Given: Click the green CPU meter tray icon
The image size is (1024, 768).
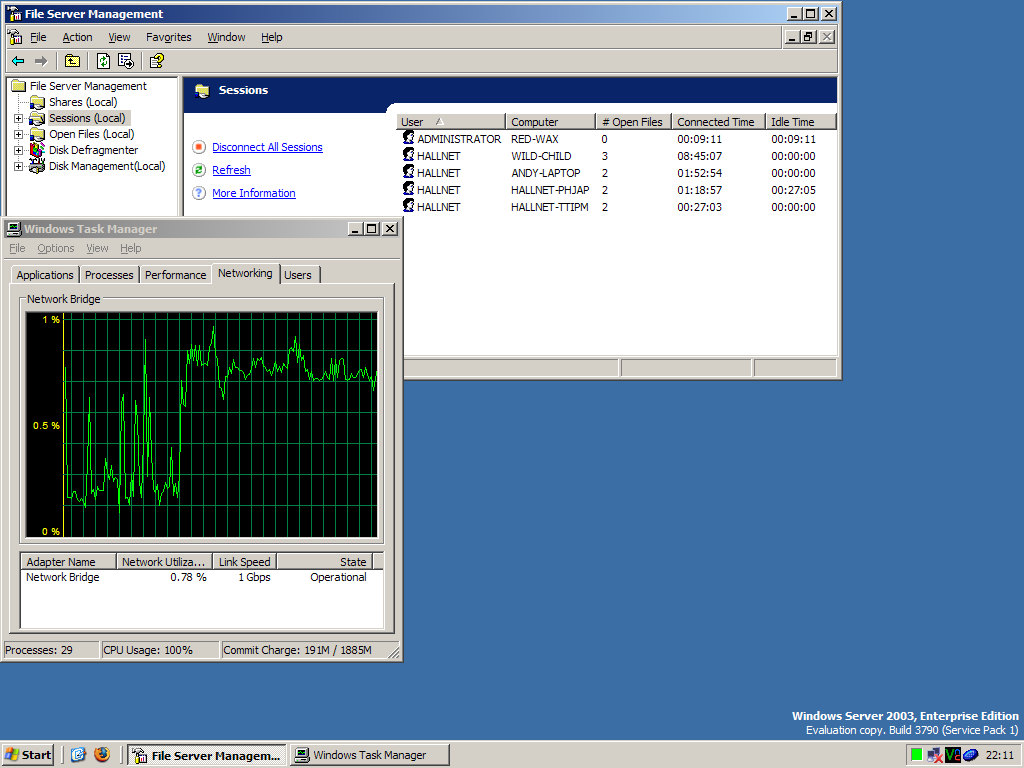Looking at the screenshot, I should click(916, 755).
